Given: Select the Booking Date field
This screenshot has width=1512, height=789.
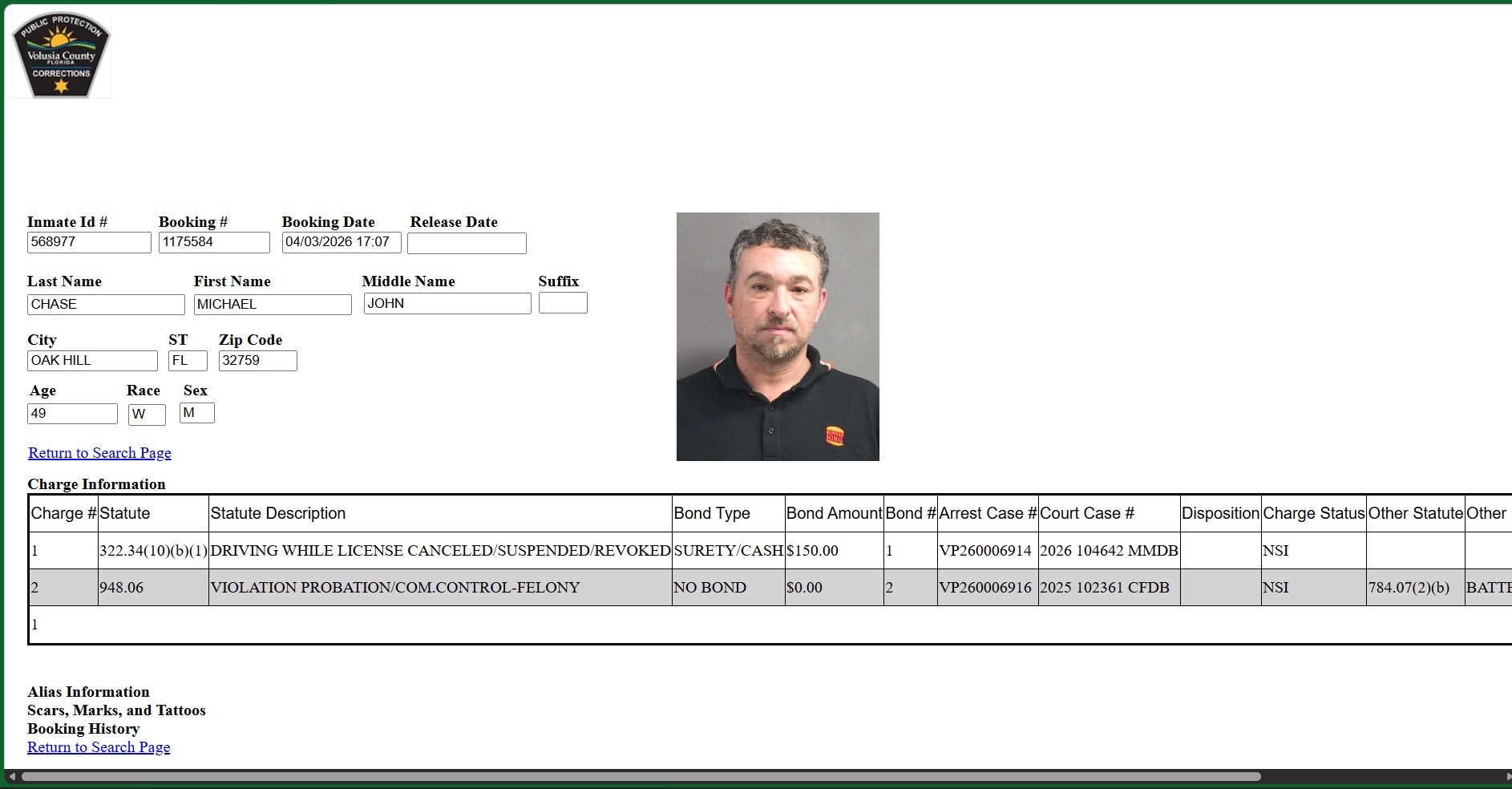Looking at the screenshot, I should coord(342,242).
